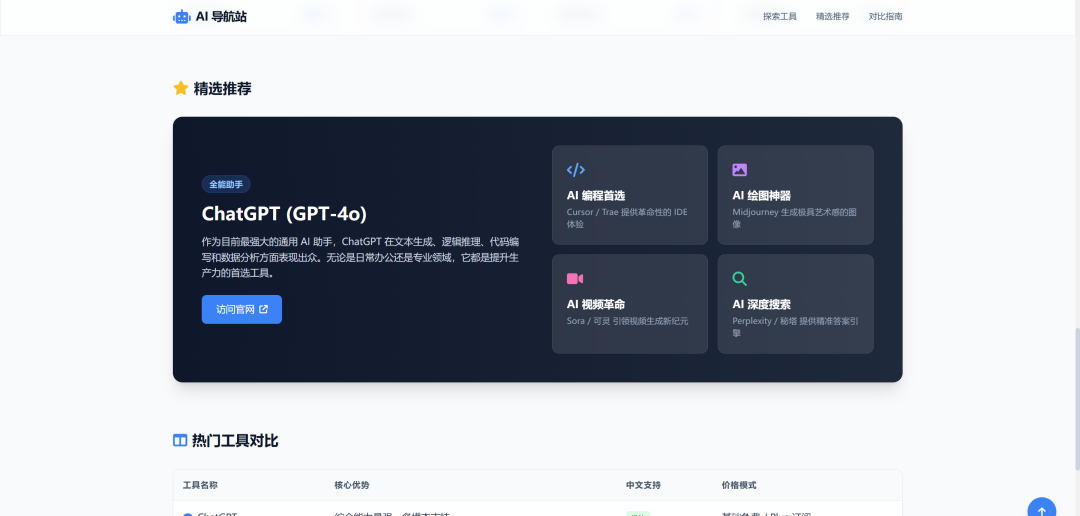
Task: Click the 价格模式 column header
Action: 739,485
